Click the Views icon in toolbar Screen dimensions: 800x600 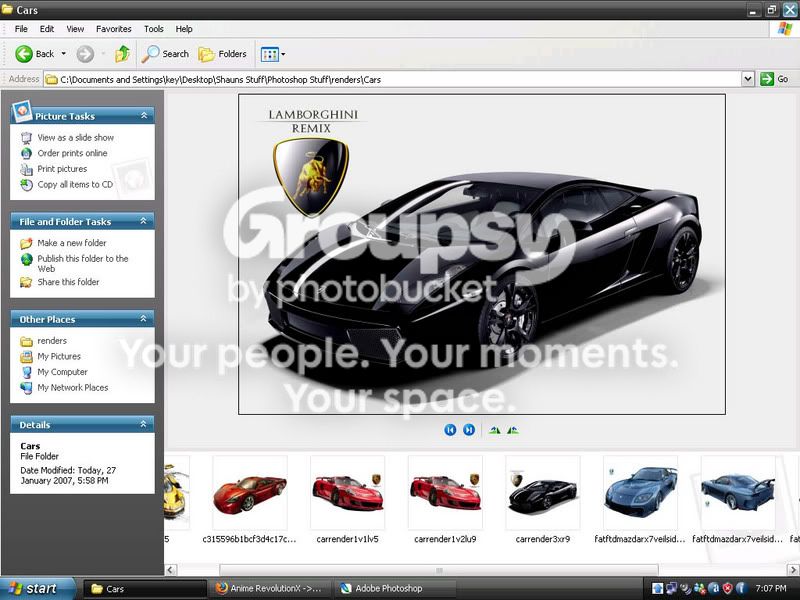pos(269,54)
